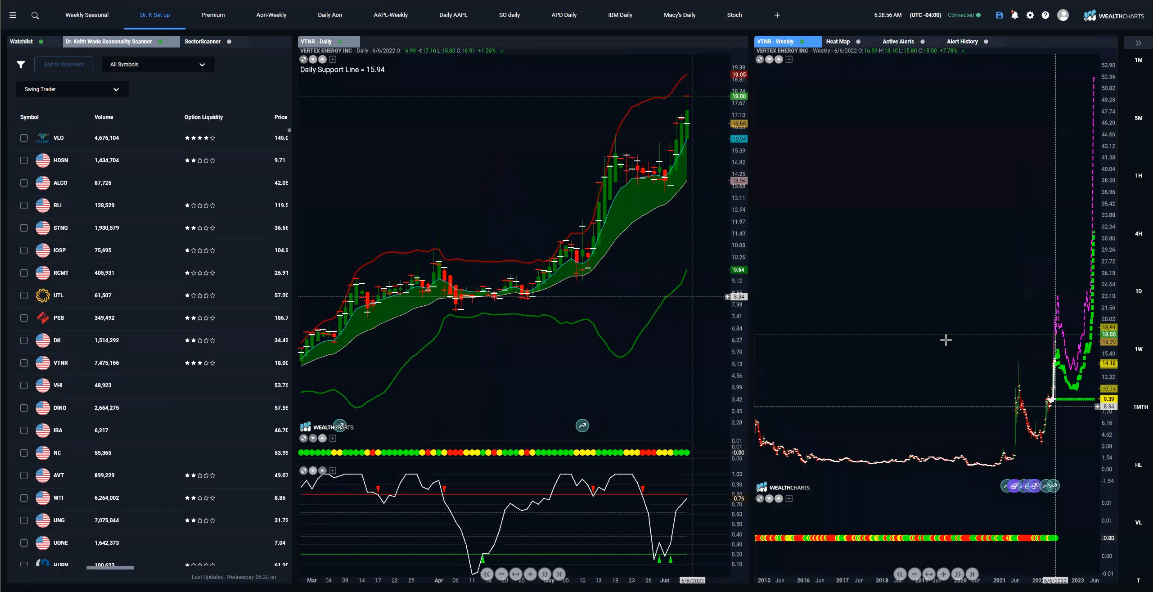Sort the scanner by the Option Liquidity header
Screen dimensions: 1153x592
coord(204,117)
